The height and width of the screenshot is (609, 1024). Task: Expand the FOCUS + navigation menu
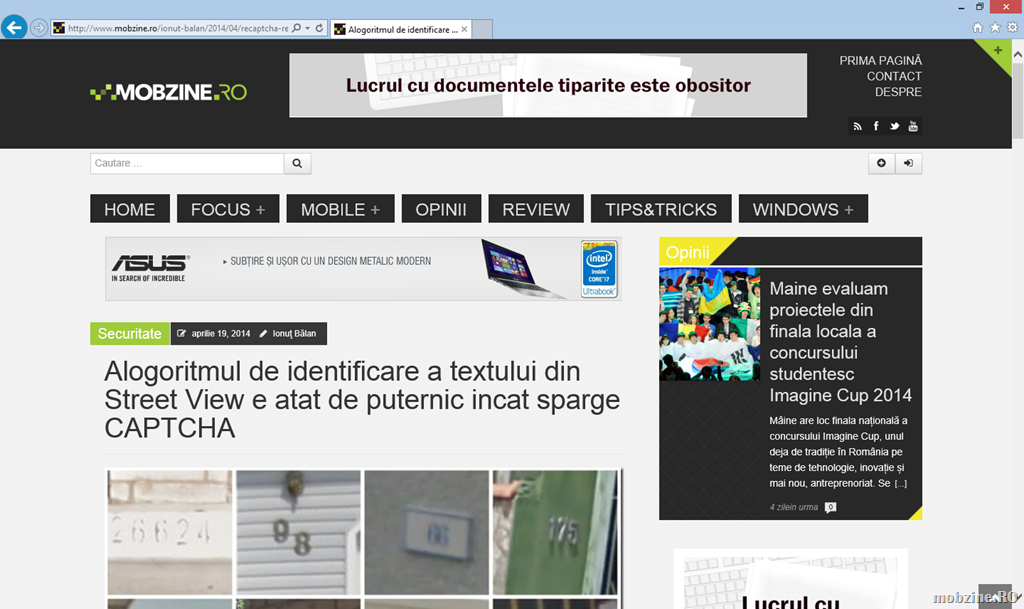tap(228, 209)
